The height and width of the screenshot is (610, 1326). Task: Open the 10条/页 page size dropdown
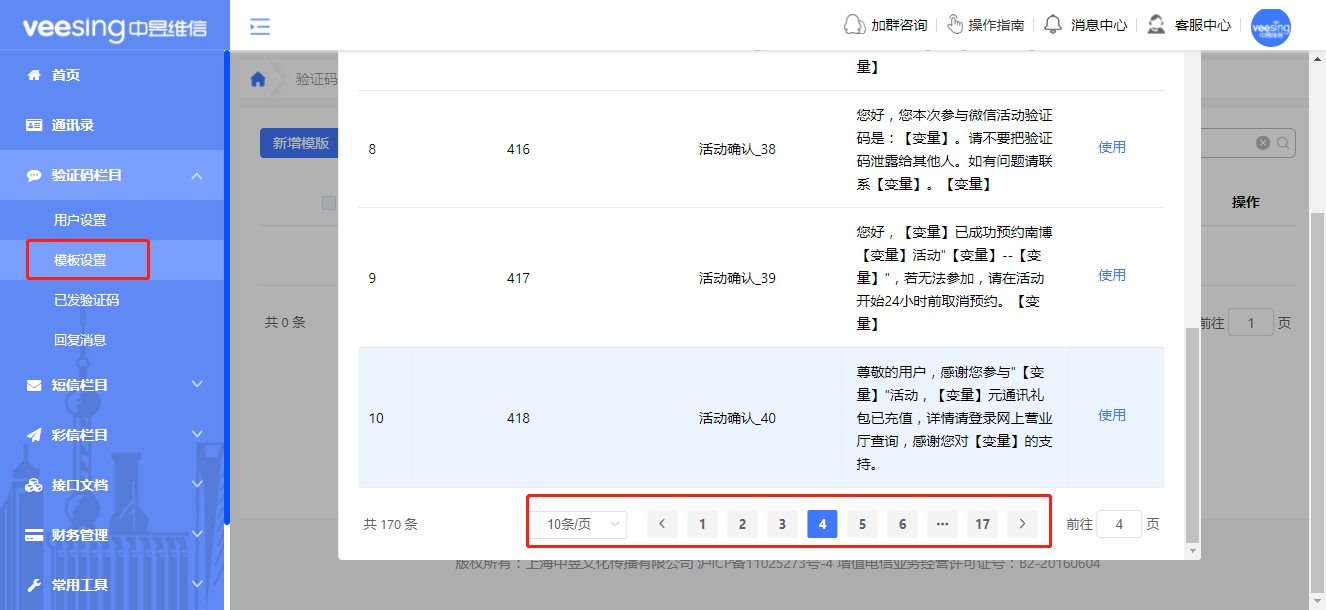(580, 524)
